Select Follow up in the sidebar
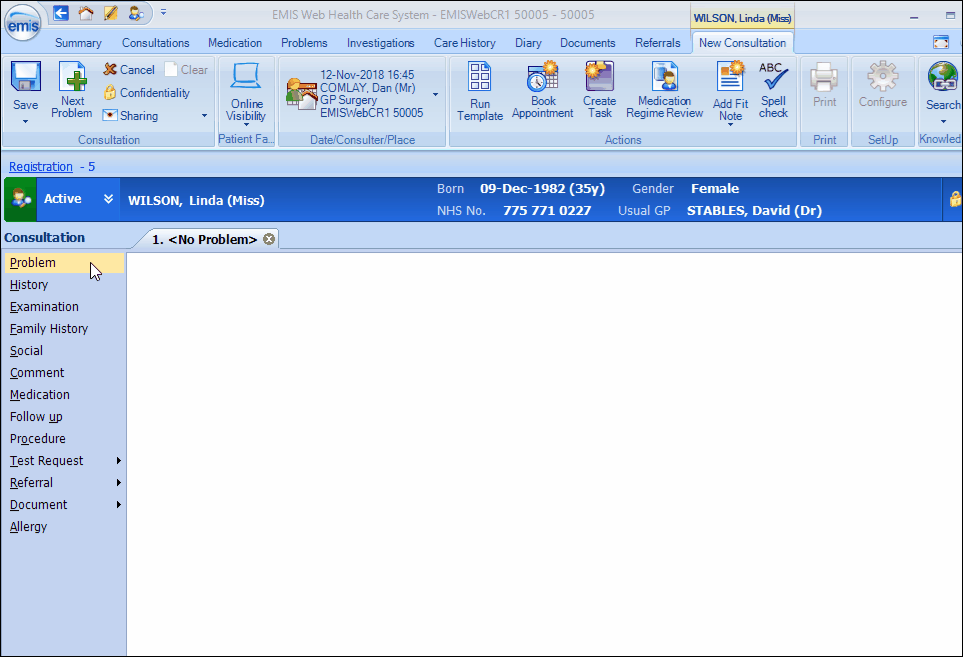 click(x=64, y=417)
